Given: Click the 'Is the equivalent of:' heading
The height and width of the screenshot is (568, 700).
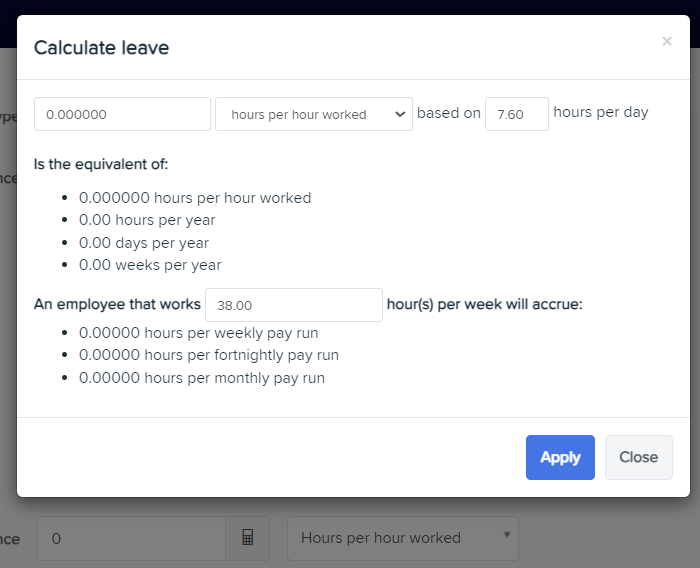Looking at the screenshot, I should coord(101,164).
